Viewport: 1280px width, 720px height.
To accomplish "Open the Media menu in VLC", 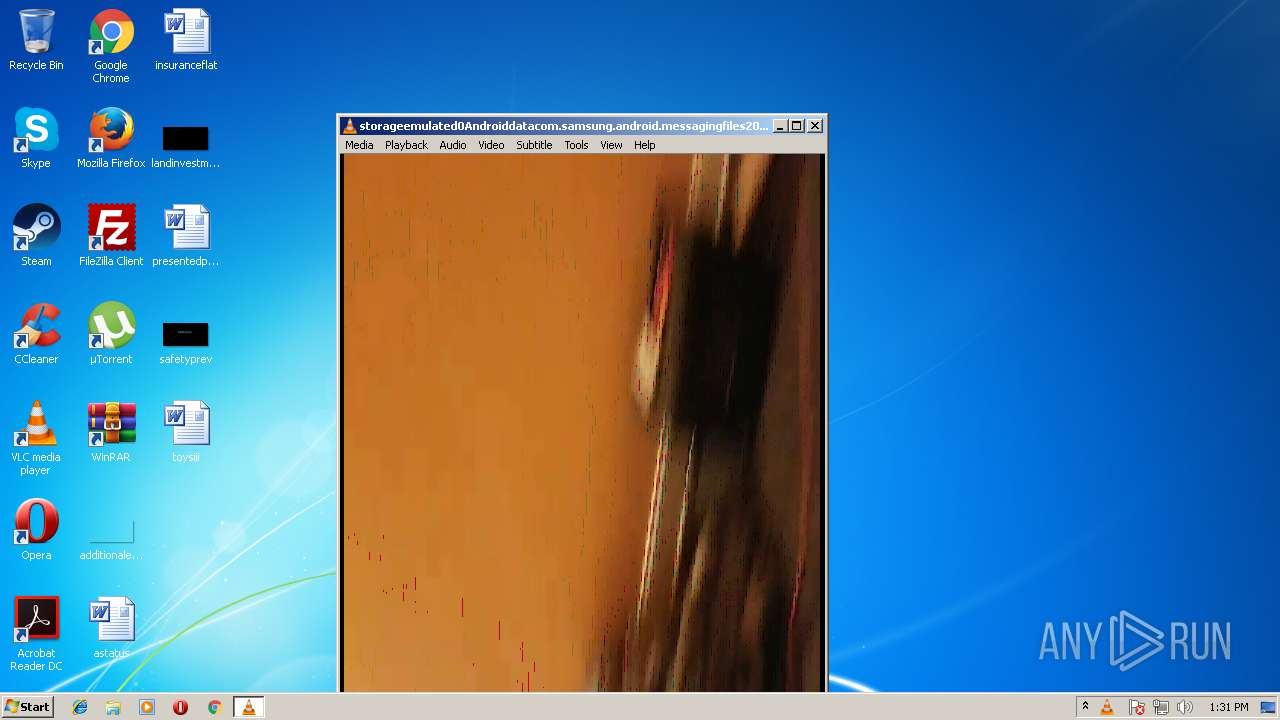I will [359, 145].
